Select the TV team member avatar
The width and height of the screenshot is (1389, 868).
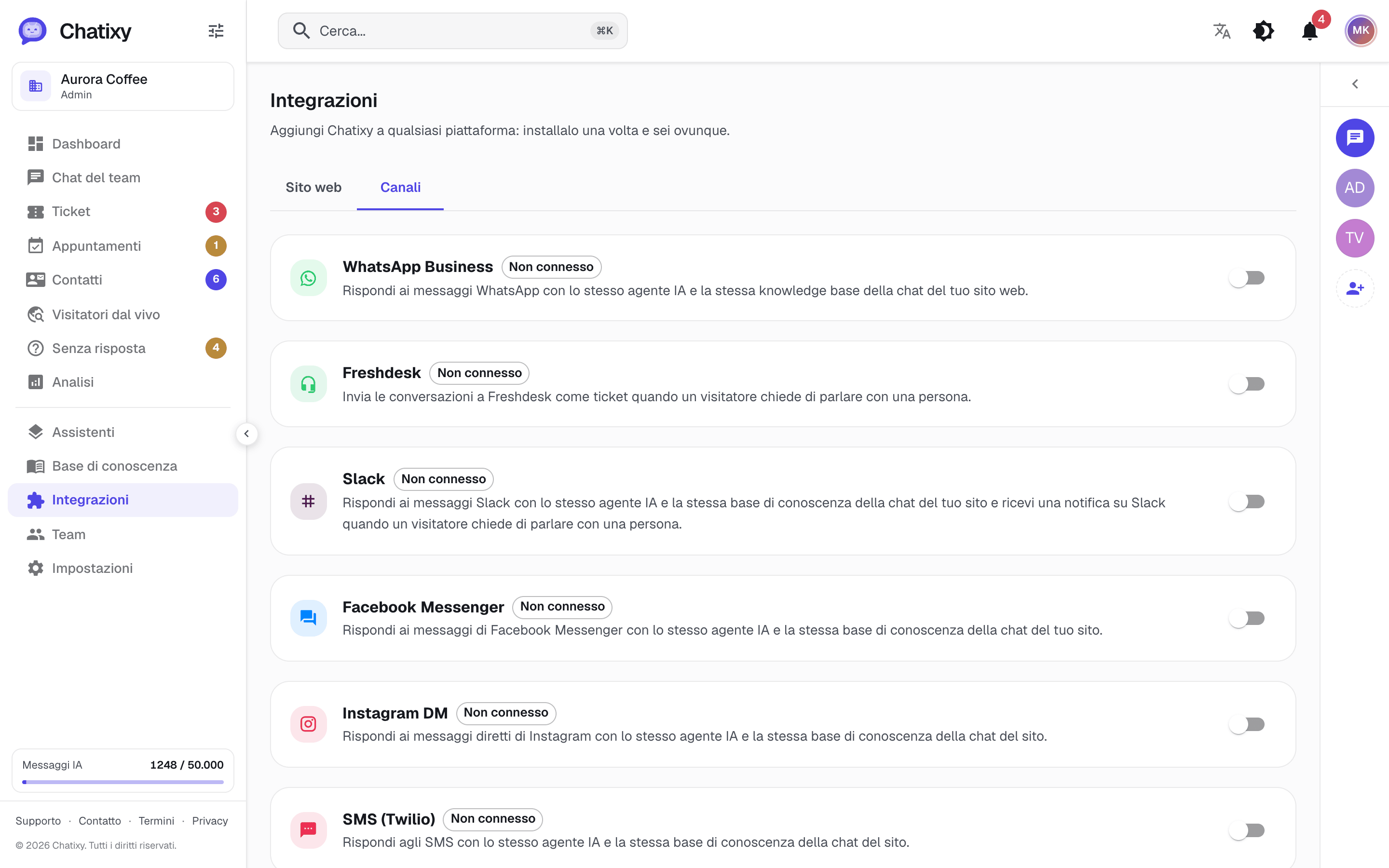[1355, 238]
